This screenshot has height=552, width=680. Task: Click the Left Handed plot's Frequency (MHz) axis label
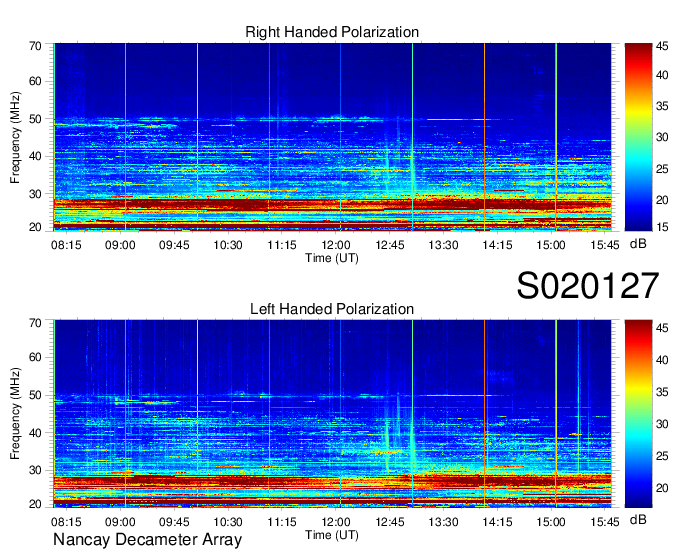point(15,414)
